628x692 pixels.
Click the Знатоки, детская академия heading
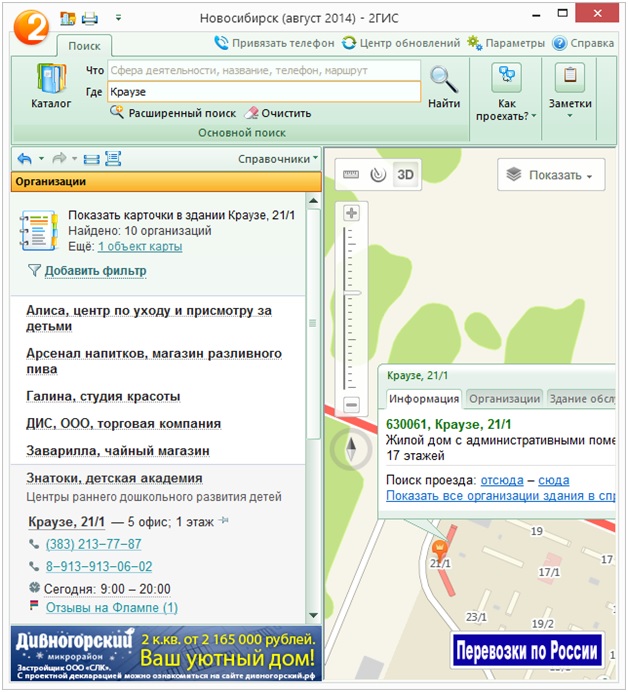pyautogui.click(x=114, y=478)
